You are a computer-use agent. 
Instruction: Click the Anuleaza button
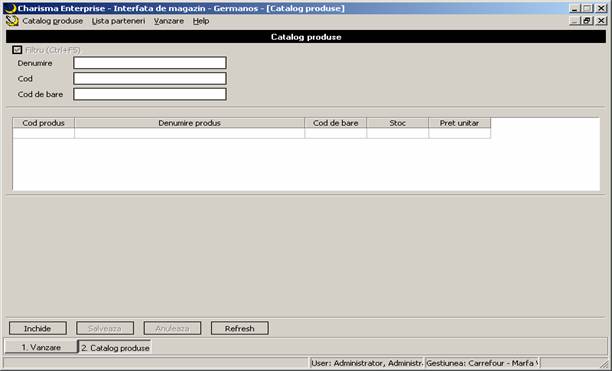pos(173,328)
